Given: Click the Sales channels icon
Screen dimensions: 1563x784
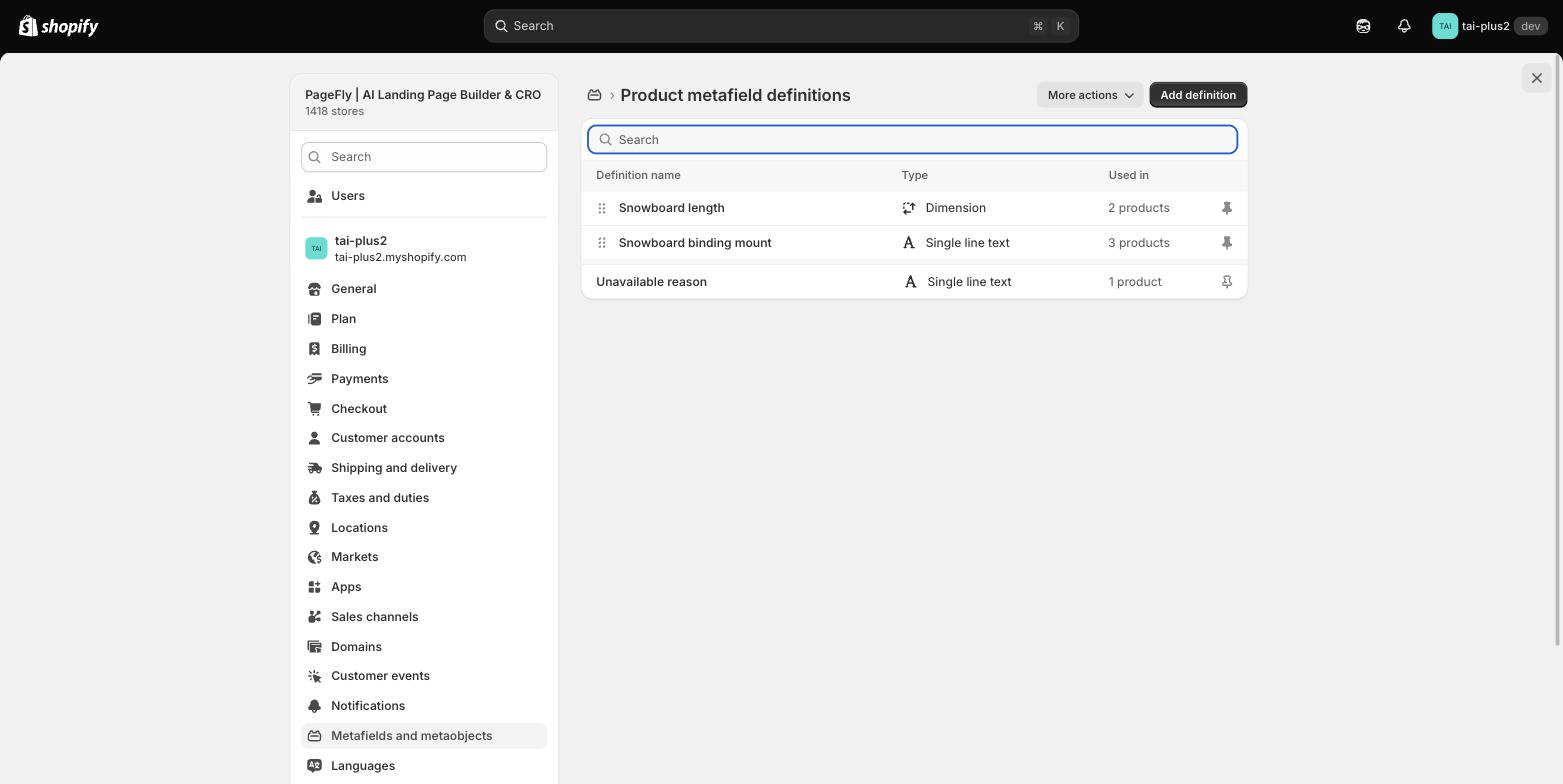Looking at the screenshot, I should coord(314,617).
